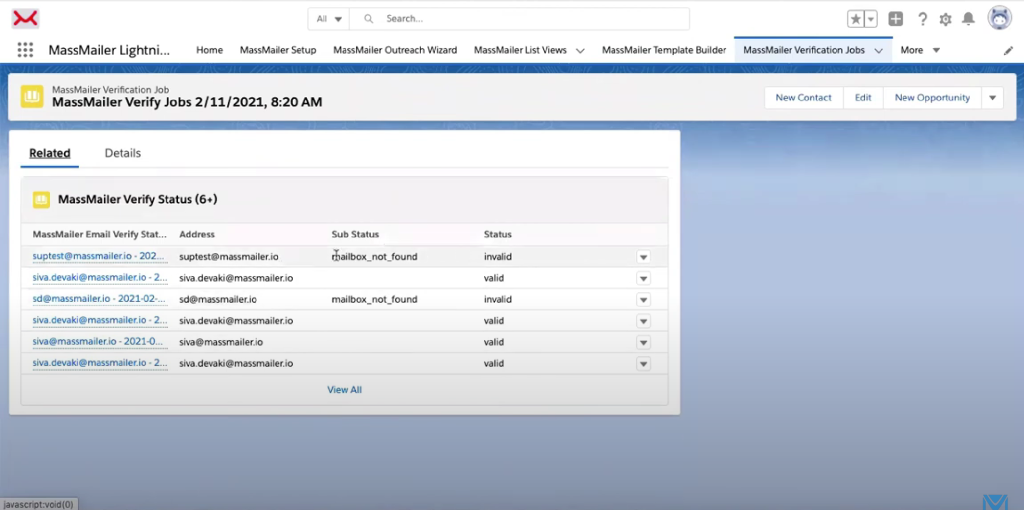Click the favorites star icon

tap(856, 19)
